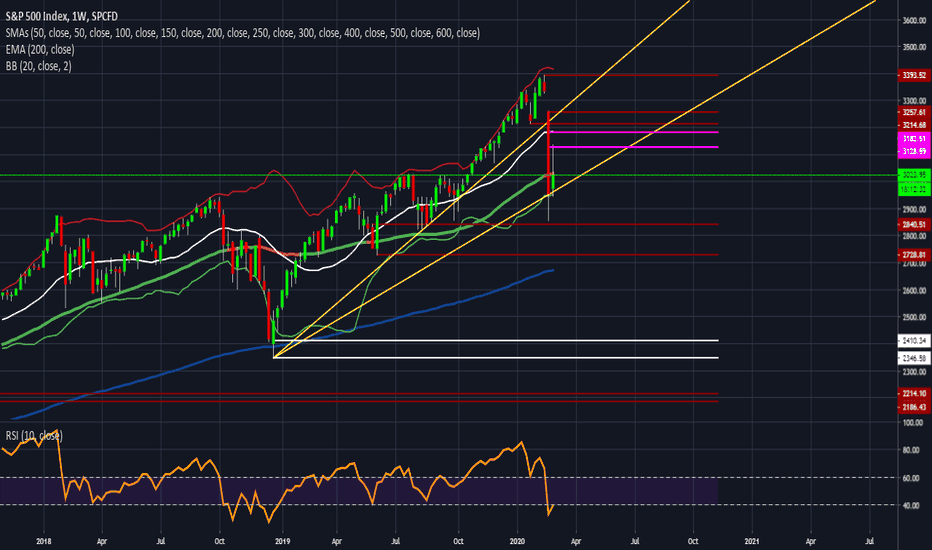
Task: Click the green 18:12:32 countdown label
Action: (x=914, y=189)
